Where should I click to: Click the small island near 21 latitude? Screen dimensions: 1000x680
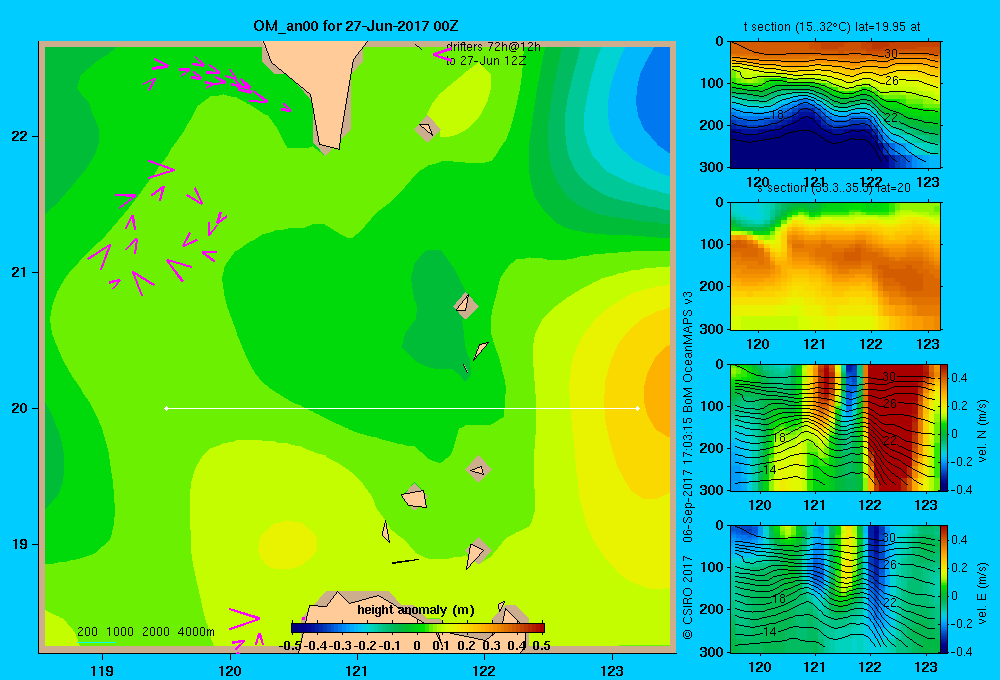click(465, 304)
